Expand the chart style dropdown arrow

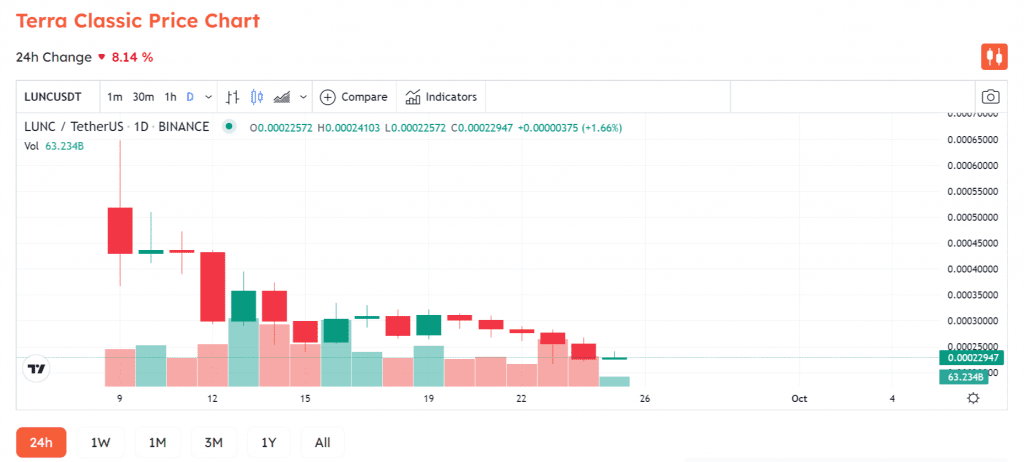click(304, 97)
